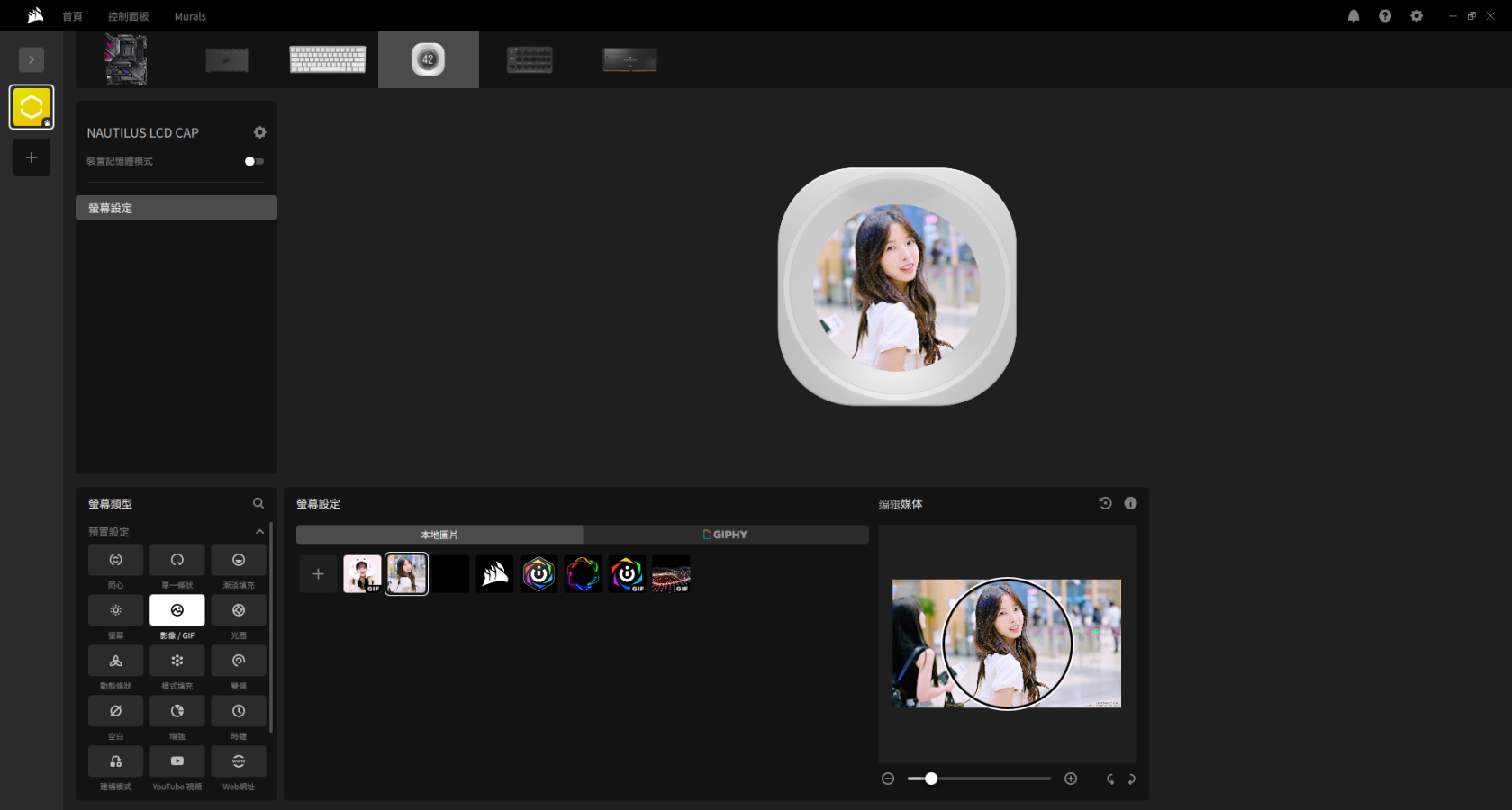Reset the media edit with the restore icon

pyautogui.click(x=1105, y=504)
